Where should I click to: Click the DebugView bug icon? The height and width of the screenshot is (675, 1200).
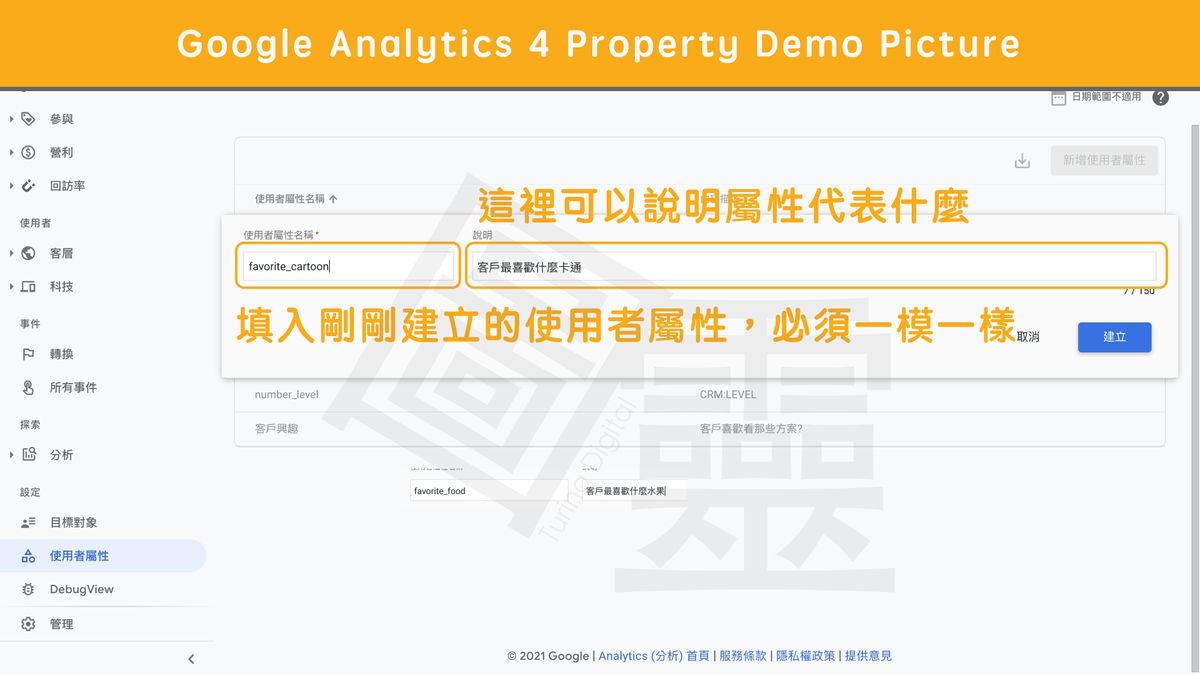(x=28, y=589)
